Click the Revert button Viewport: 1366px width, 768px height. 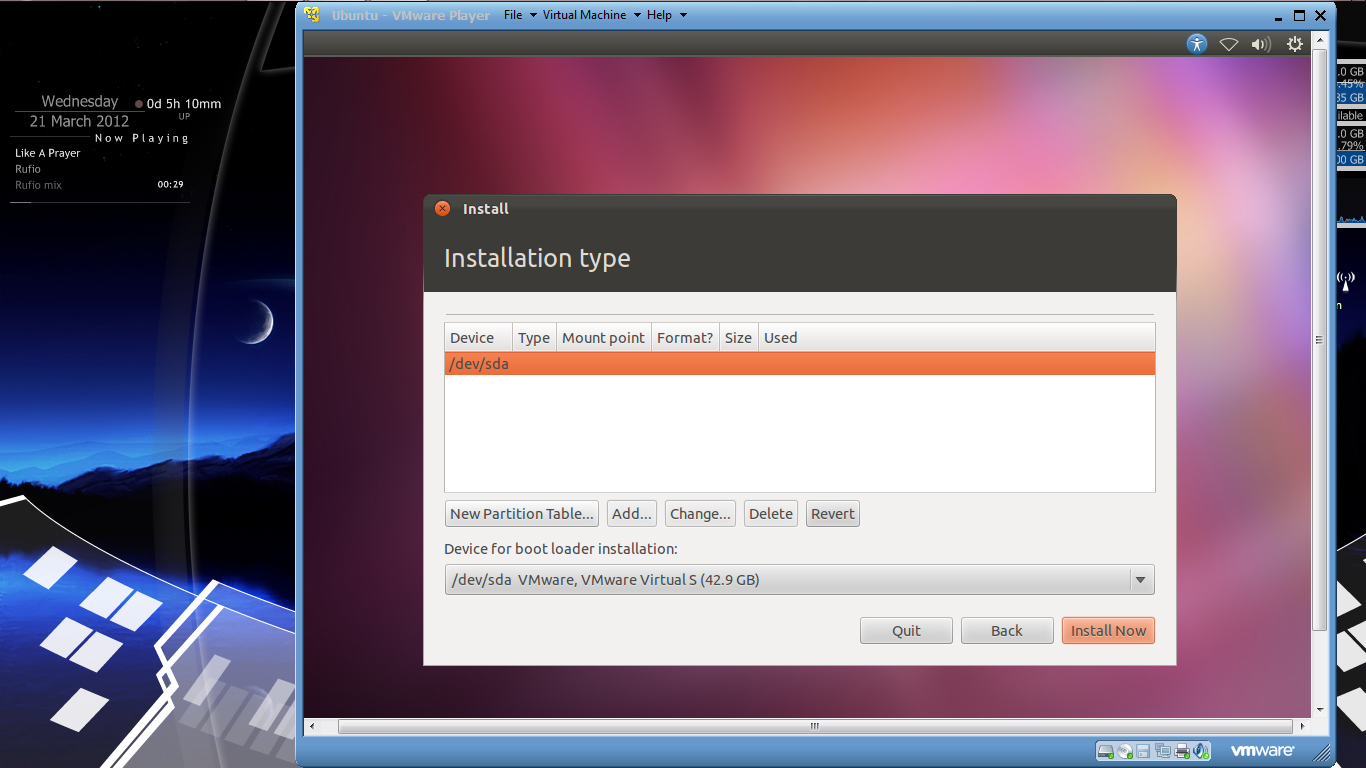coord(833,514)
